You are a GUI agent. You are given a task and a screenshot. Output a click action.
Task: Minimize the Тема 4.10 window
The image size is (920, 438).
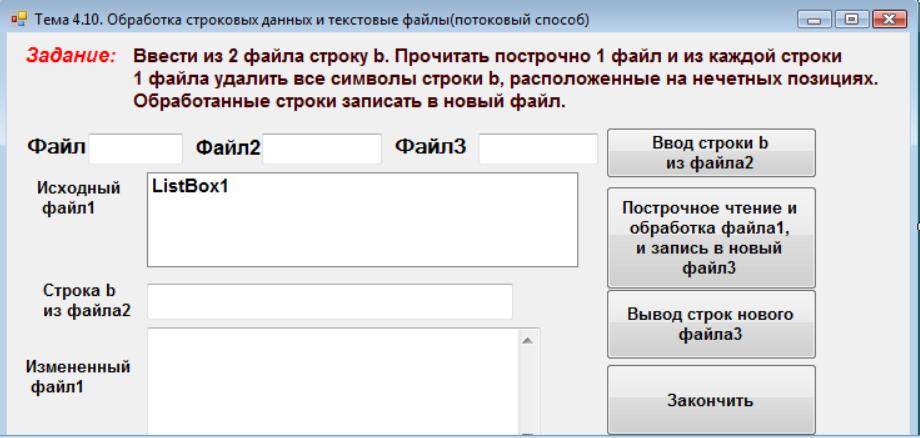[834, 19]
